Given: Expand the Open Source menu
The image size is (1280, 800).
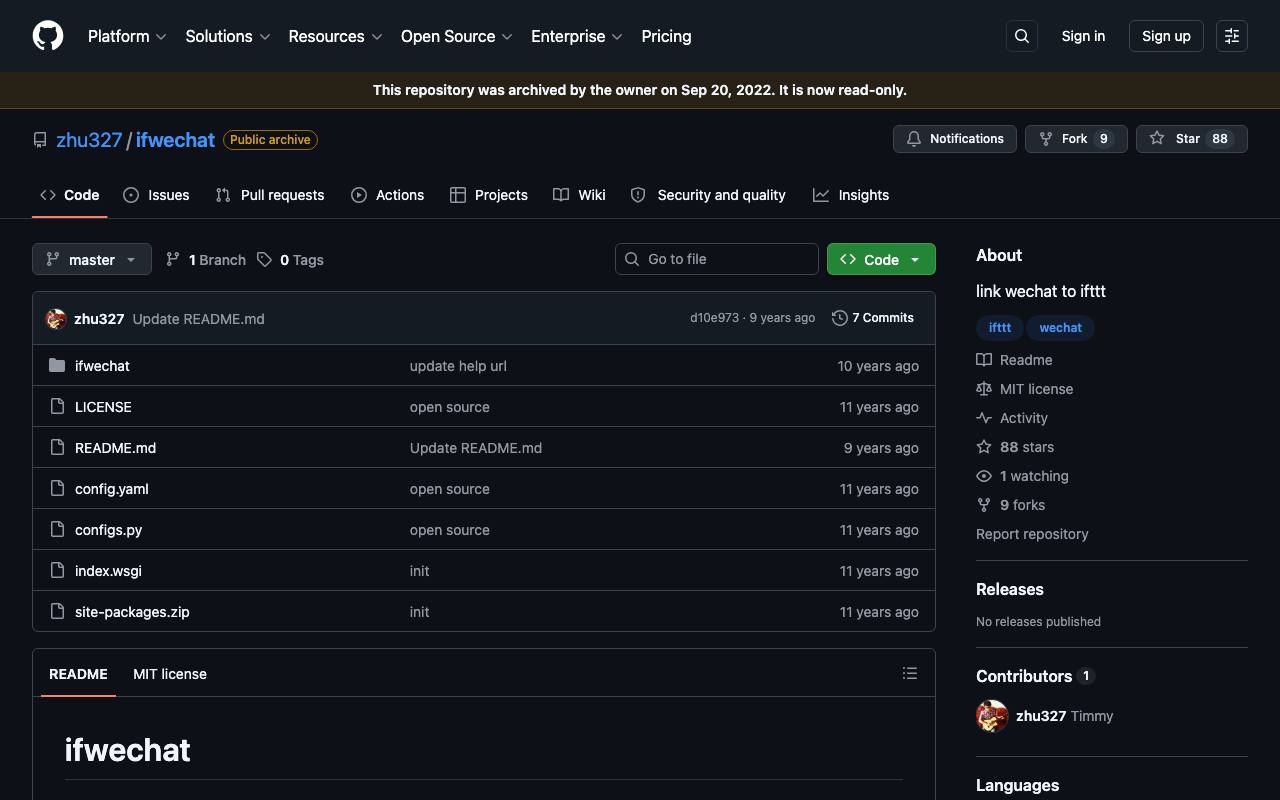Looking at the screenshot, I should (x=457, y=36).
